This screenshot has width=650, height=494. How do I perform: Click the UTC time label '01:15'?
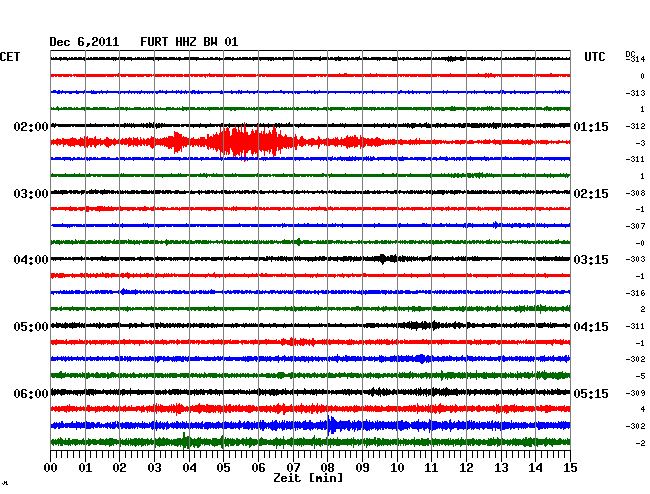[591, 127]
